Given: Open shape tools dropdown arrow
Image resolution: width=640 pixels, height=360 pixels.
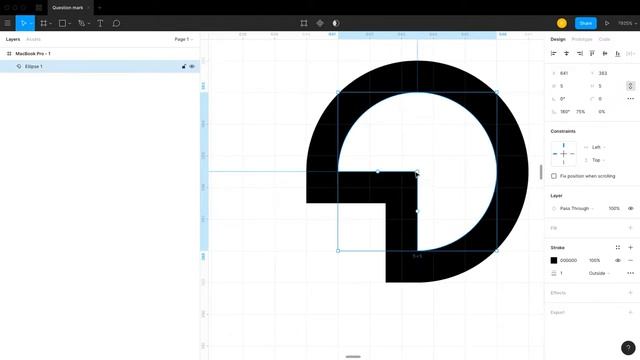Looking at the screenshot, I should pyautogui.click(x=70, y=24).
